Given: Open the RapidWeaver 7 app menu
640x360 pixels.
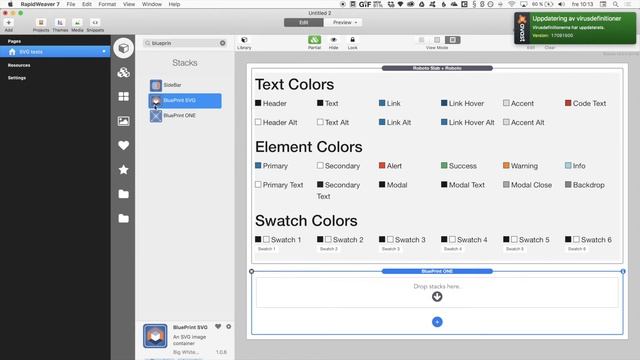Looking at the screenshot, I should (x=40, y=4).
